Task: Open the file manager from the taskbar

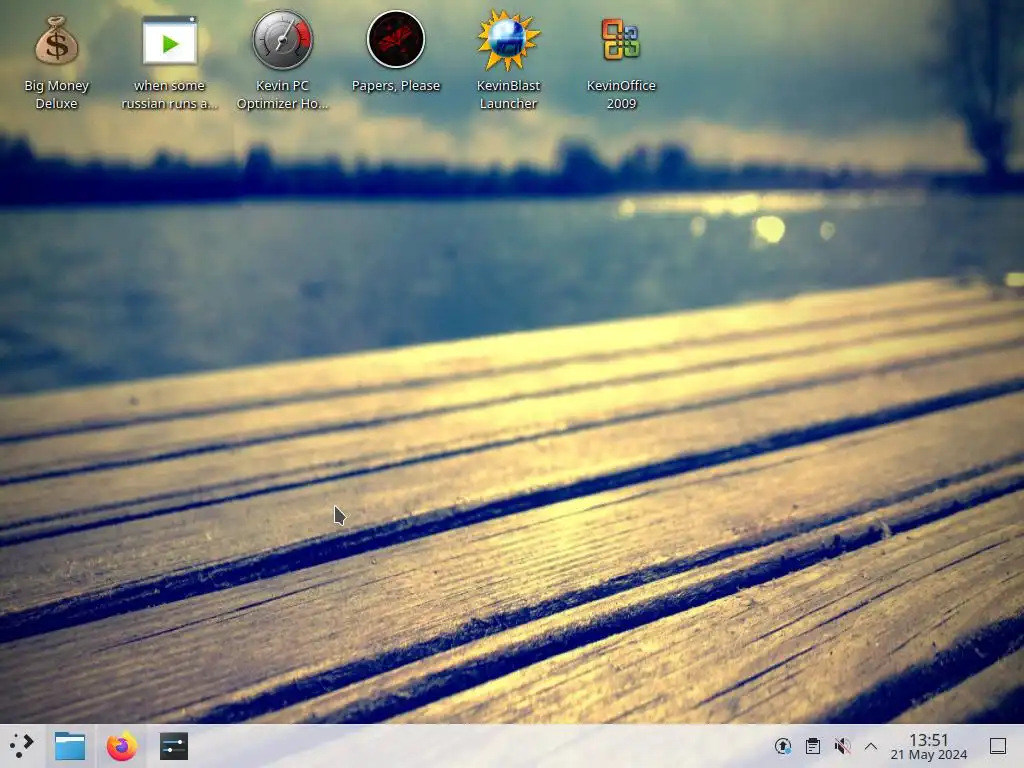Action: pyautogui.click(x=70, y=746)
